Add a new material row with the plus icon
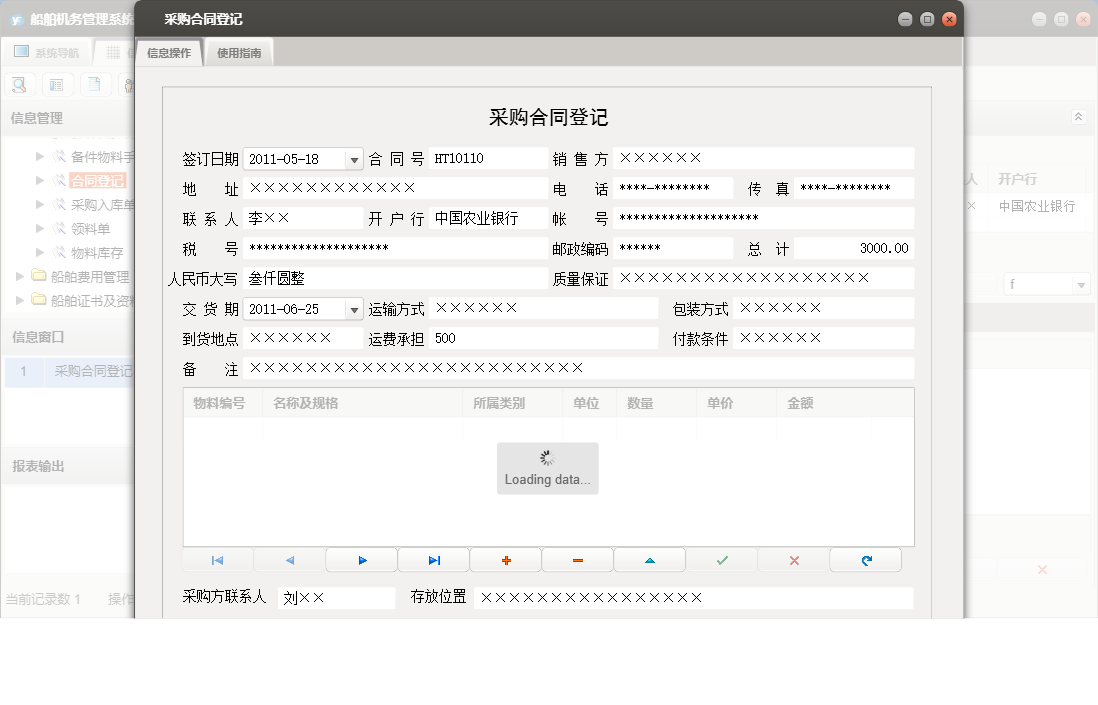The image size is (1098, 705). (505, 559)
